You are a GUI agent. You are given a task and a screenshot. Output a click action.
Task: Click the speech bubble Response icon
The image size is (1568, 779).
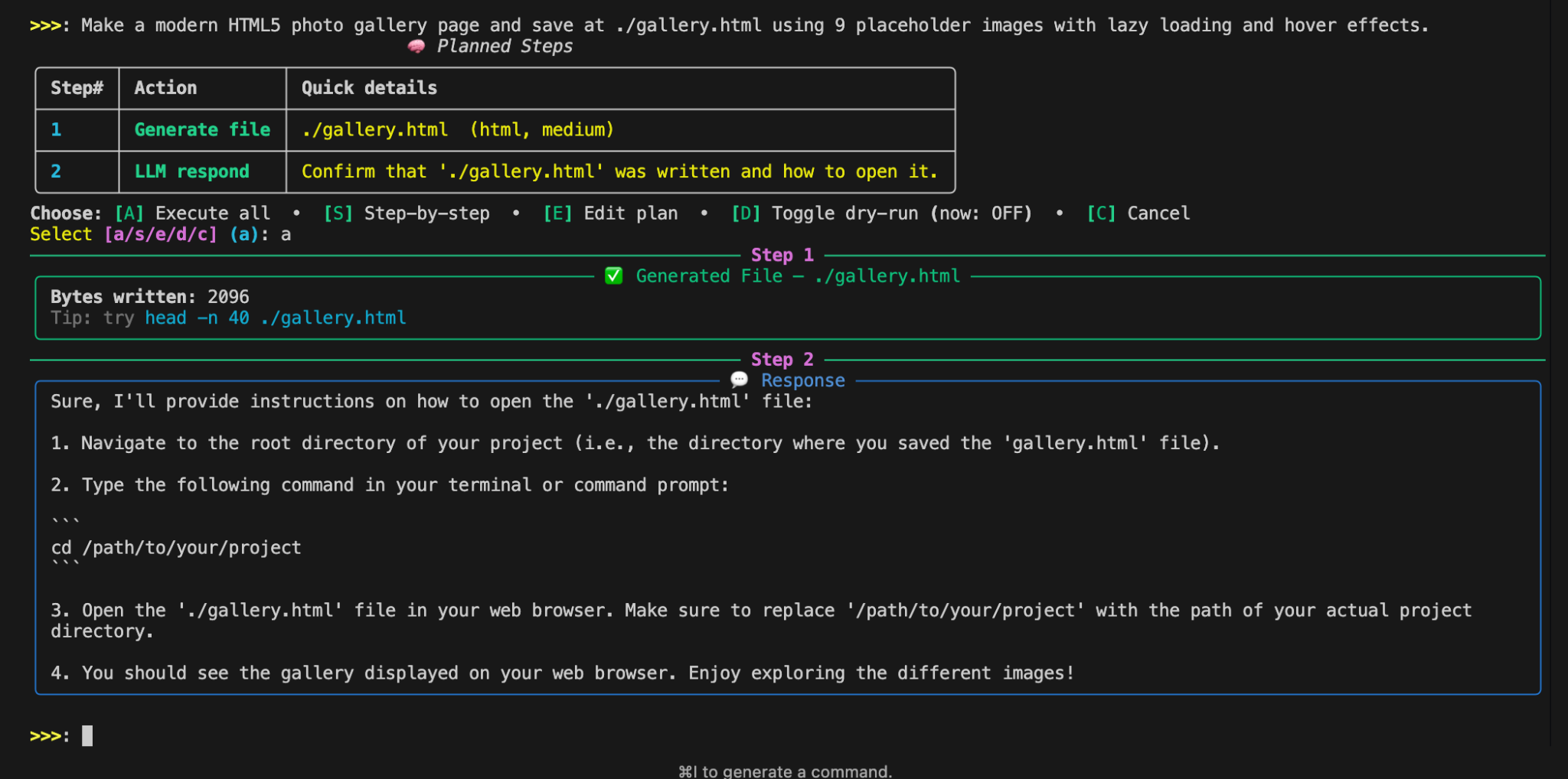738,380
